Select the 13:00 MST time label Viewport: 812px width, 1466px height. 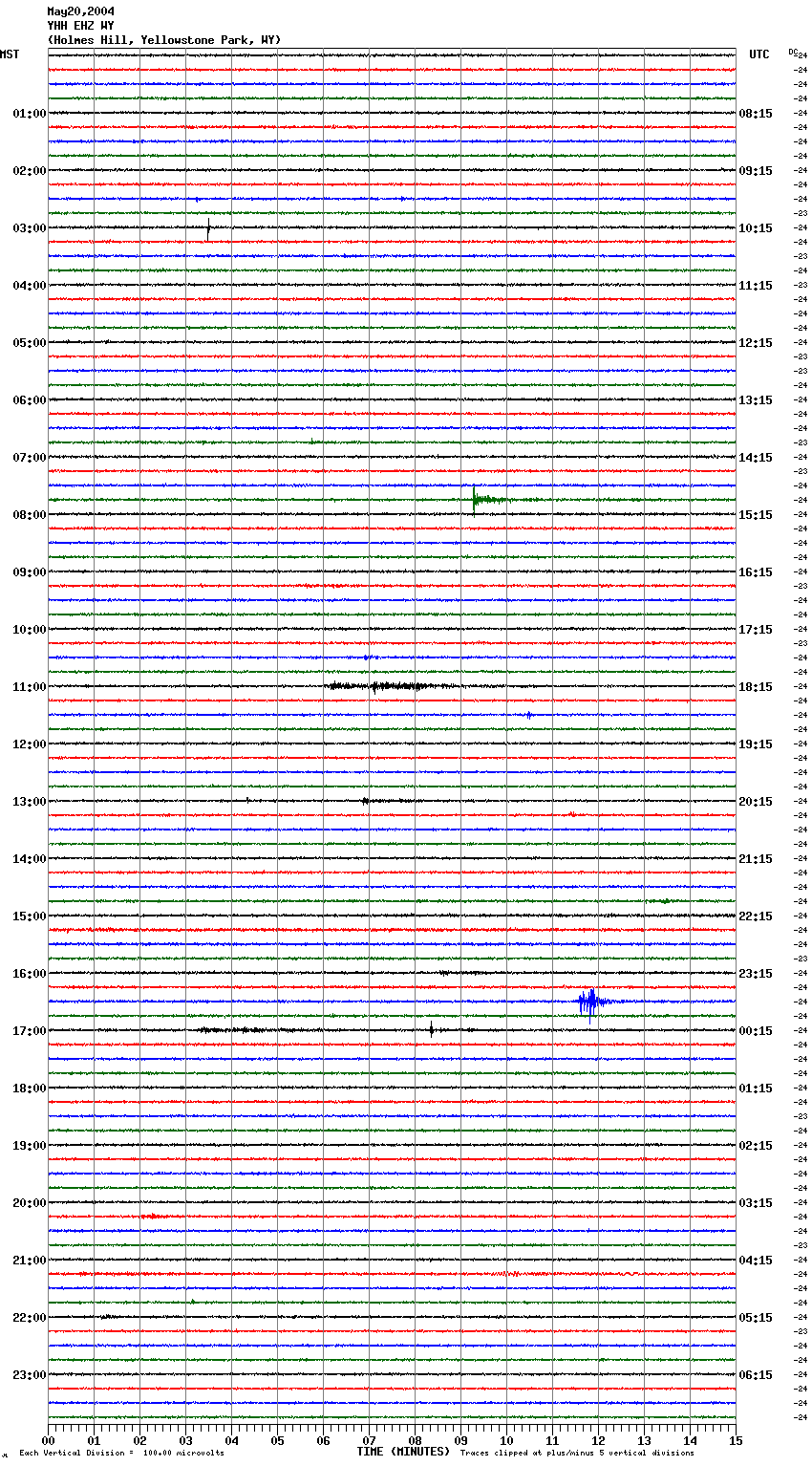coord(29,802)
